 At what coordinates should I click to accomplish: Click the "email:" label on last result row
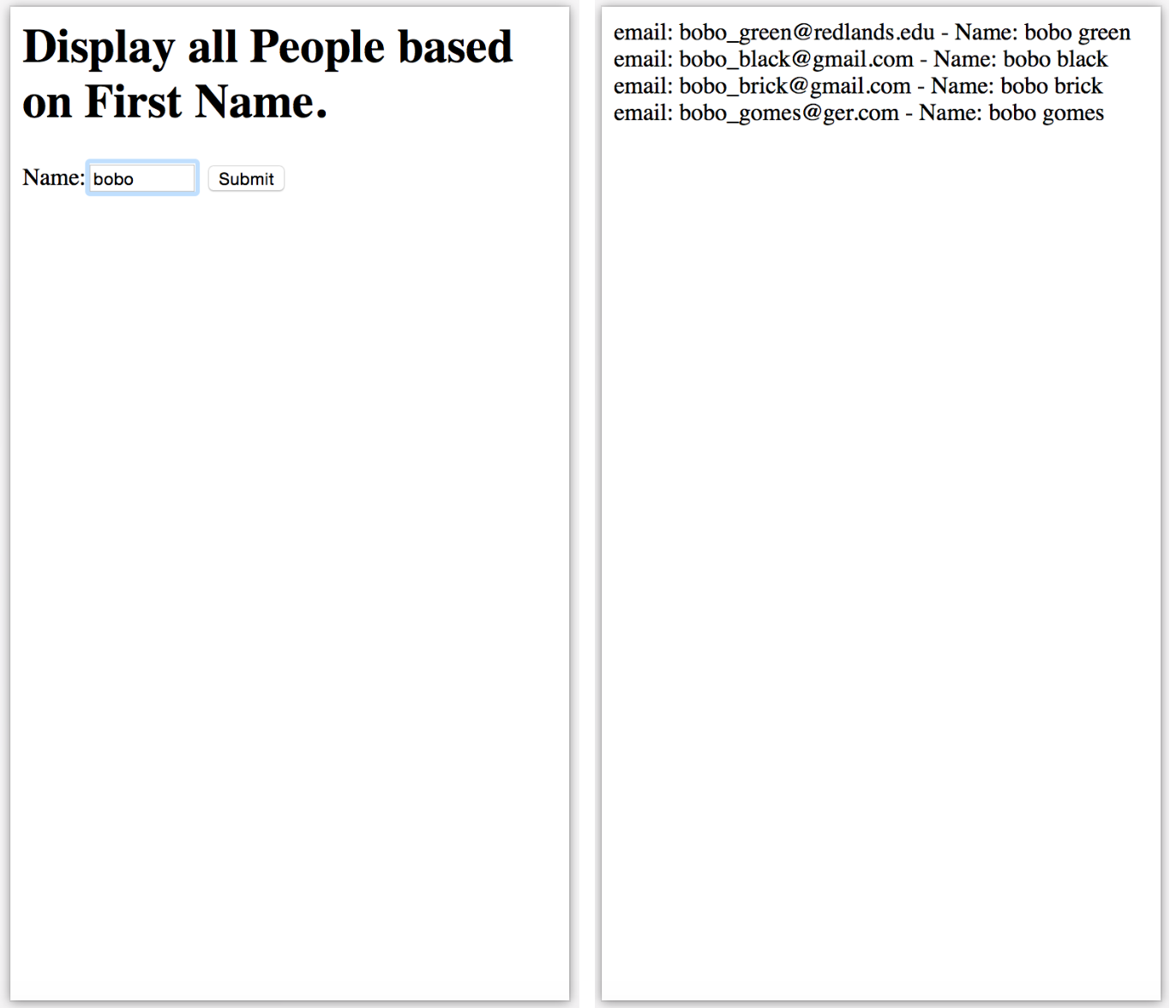643,113
